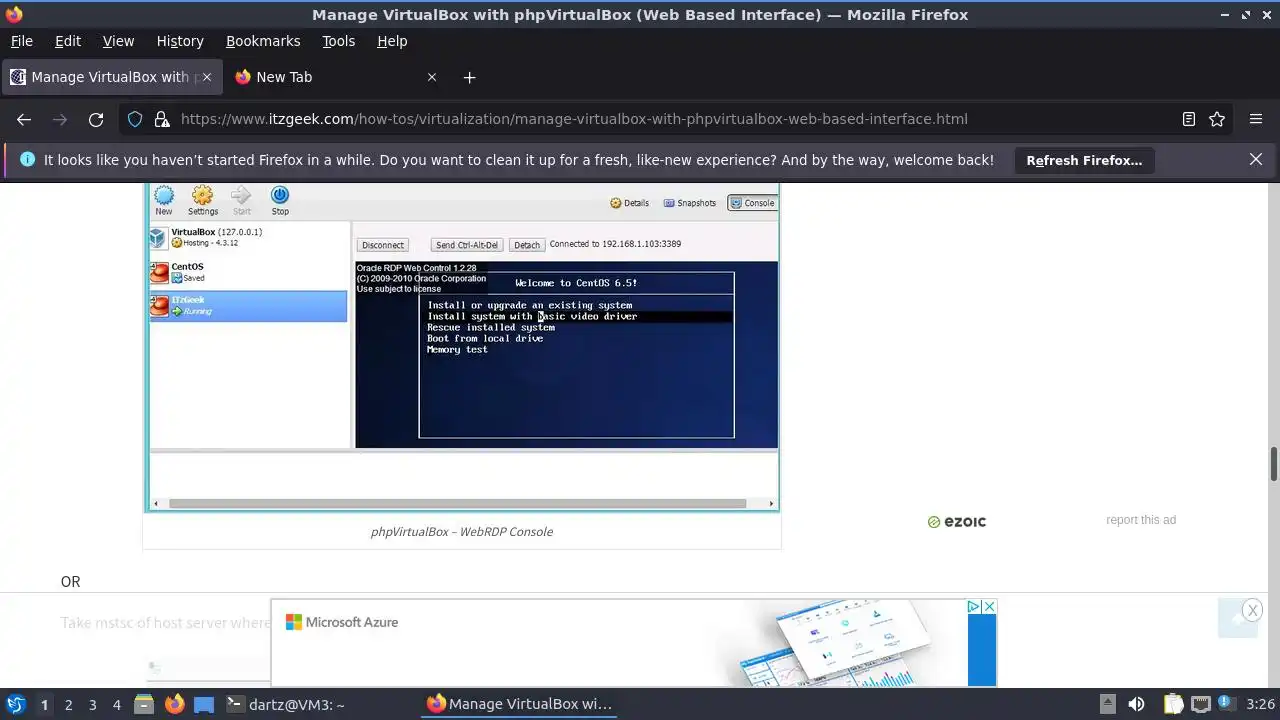
Task: Switch to workspace 2
Action: (x=68, y=705)
